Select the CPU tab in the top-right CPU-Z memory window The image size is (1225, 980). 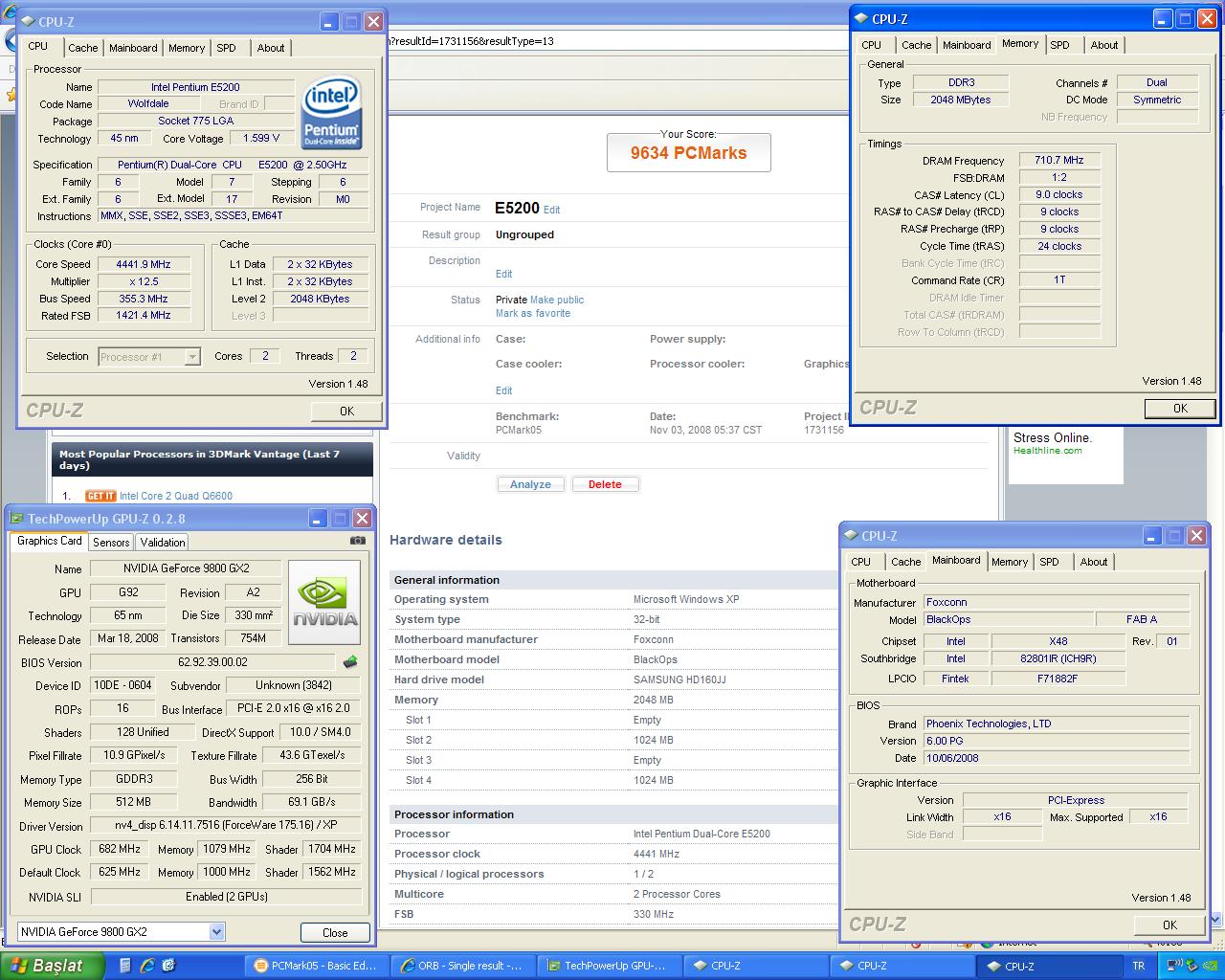point(871,45)
